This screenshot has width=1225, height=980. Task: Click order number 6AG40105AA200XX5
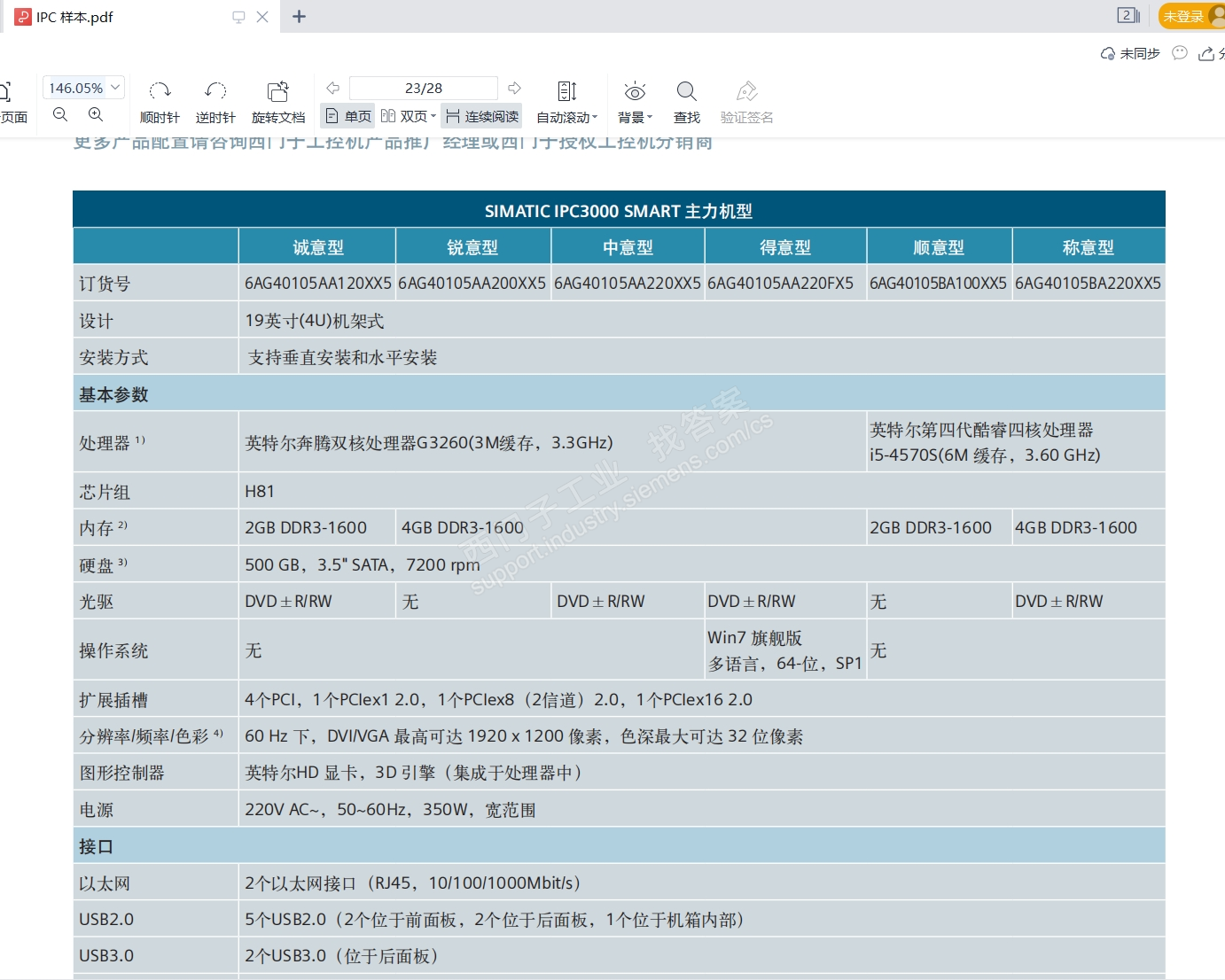click(472, 284)
